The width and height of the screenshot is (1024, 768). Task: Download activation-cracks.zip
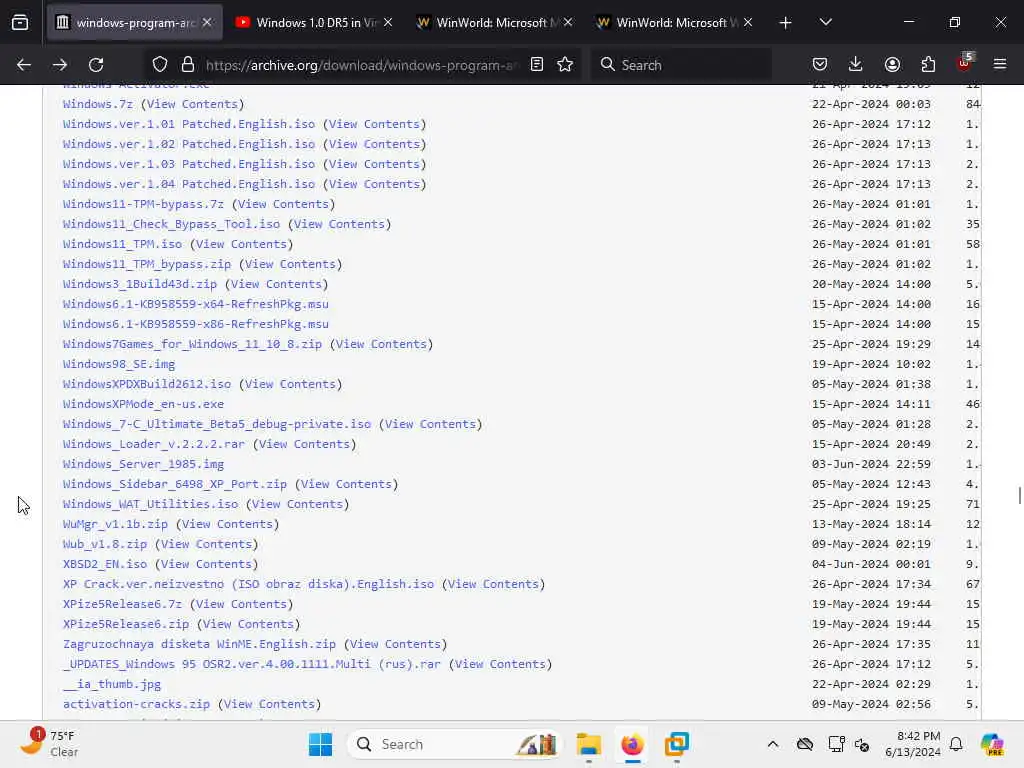136,704
